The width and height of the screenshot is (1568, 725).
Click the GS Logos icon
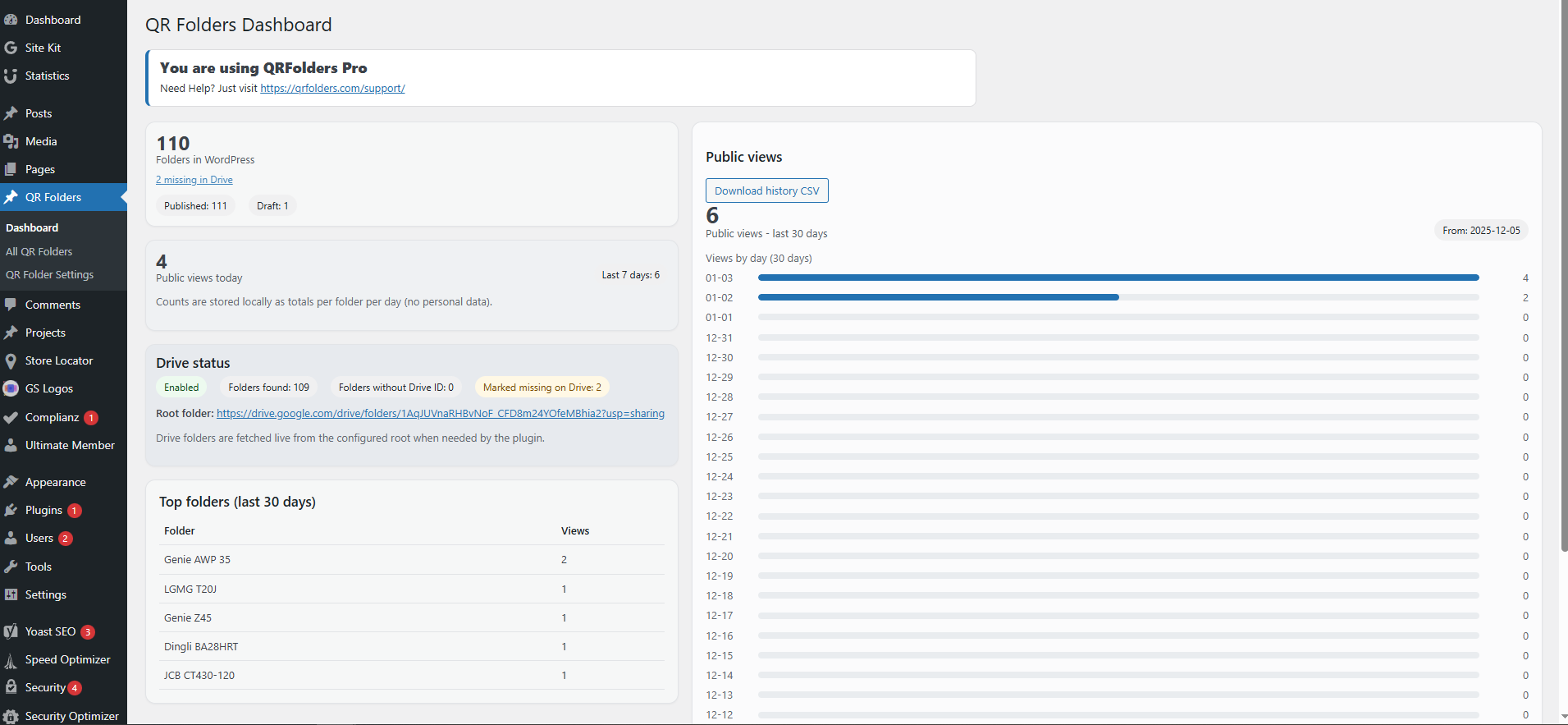11,388
